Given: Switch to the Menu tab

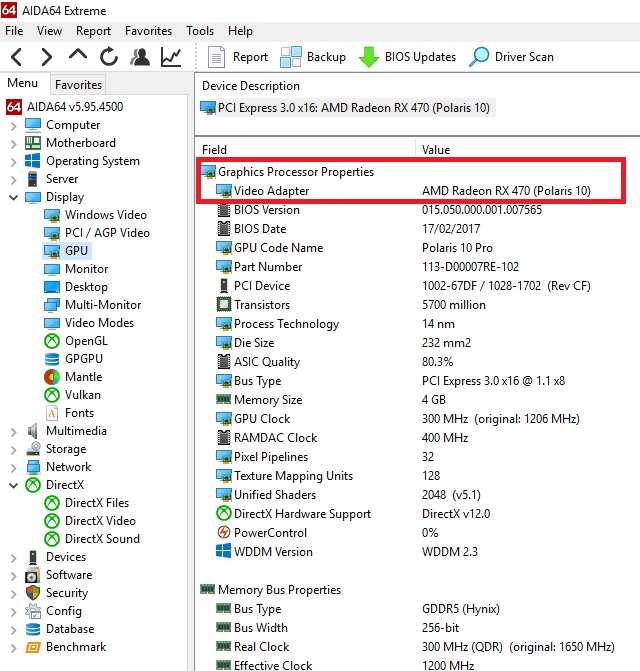Looking at the screenshot, I should [x=23, y=83].
